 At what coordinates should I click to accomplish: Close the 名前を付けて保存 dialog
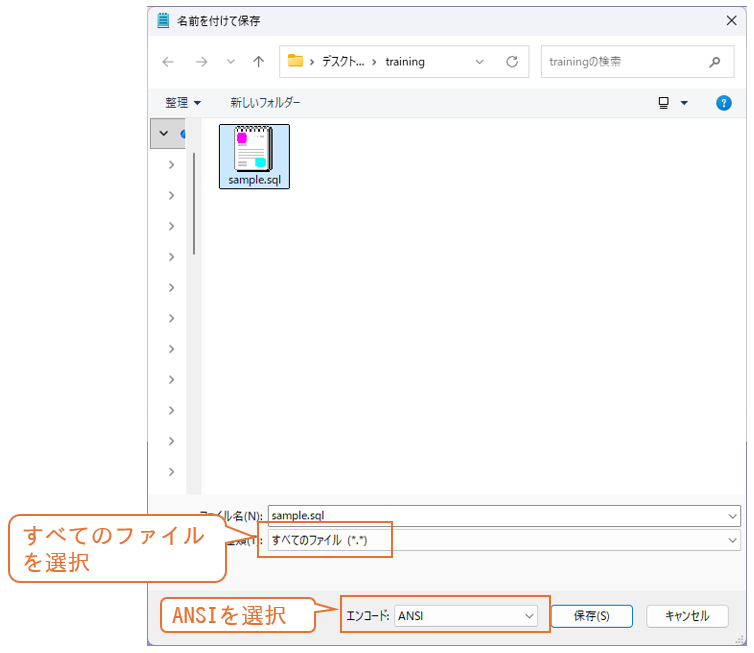[731, 21]
